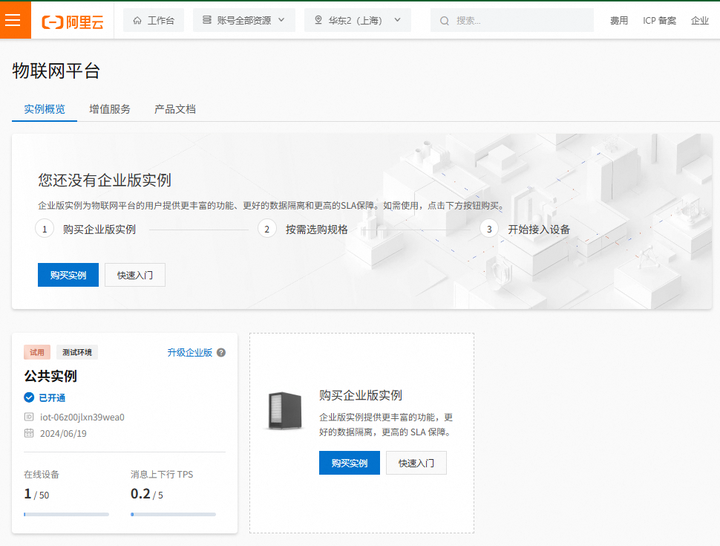Switch to the 实例概览 tab
This screenshot has height=546, width=720.
point(45,109)
